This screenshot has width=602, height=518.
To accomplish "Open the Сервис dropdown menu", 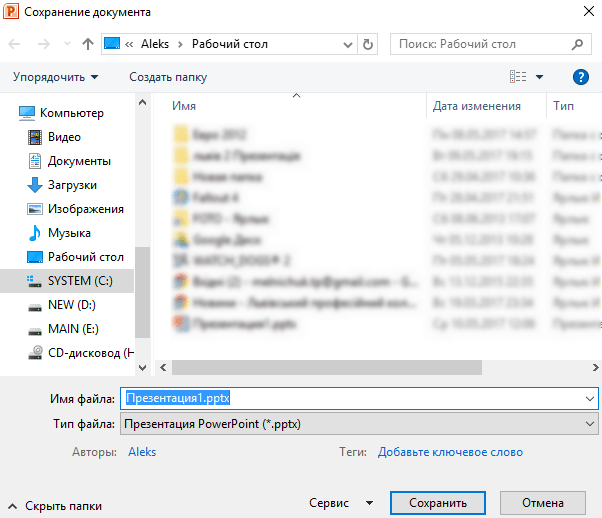I will [x=341, y=503].
